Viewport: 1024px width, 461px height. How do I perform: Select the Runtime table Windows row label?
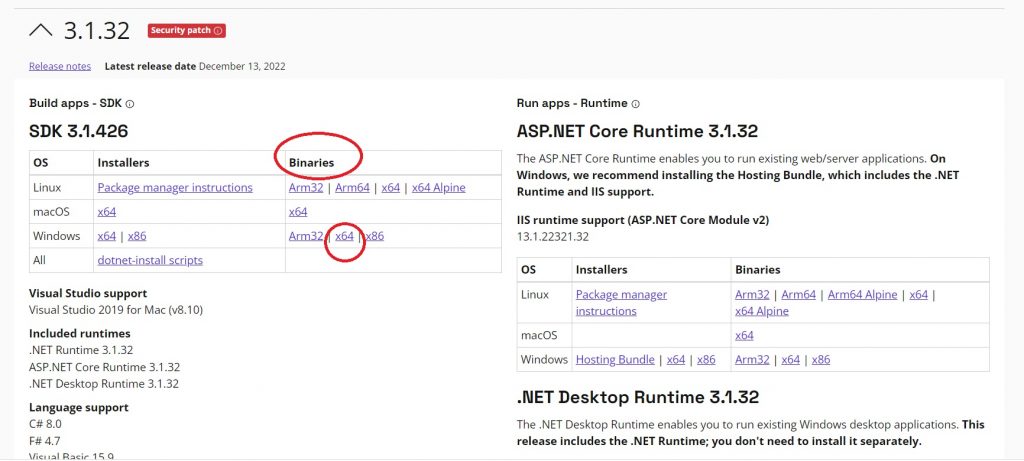click(x=545, y=359)
